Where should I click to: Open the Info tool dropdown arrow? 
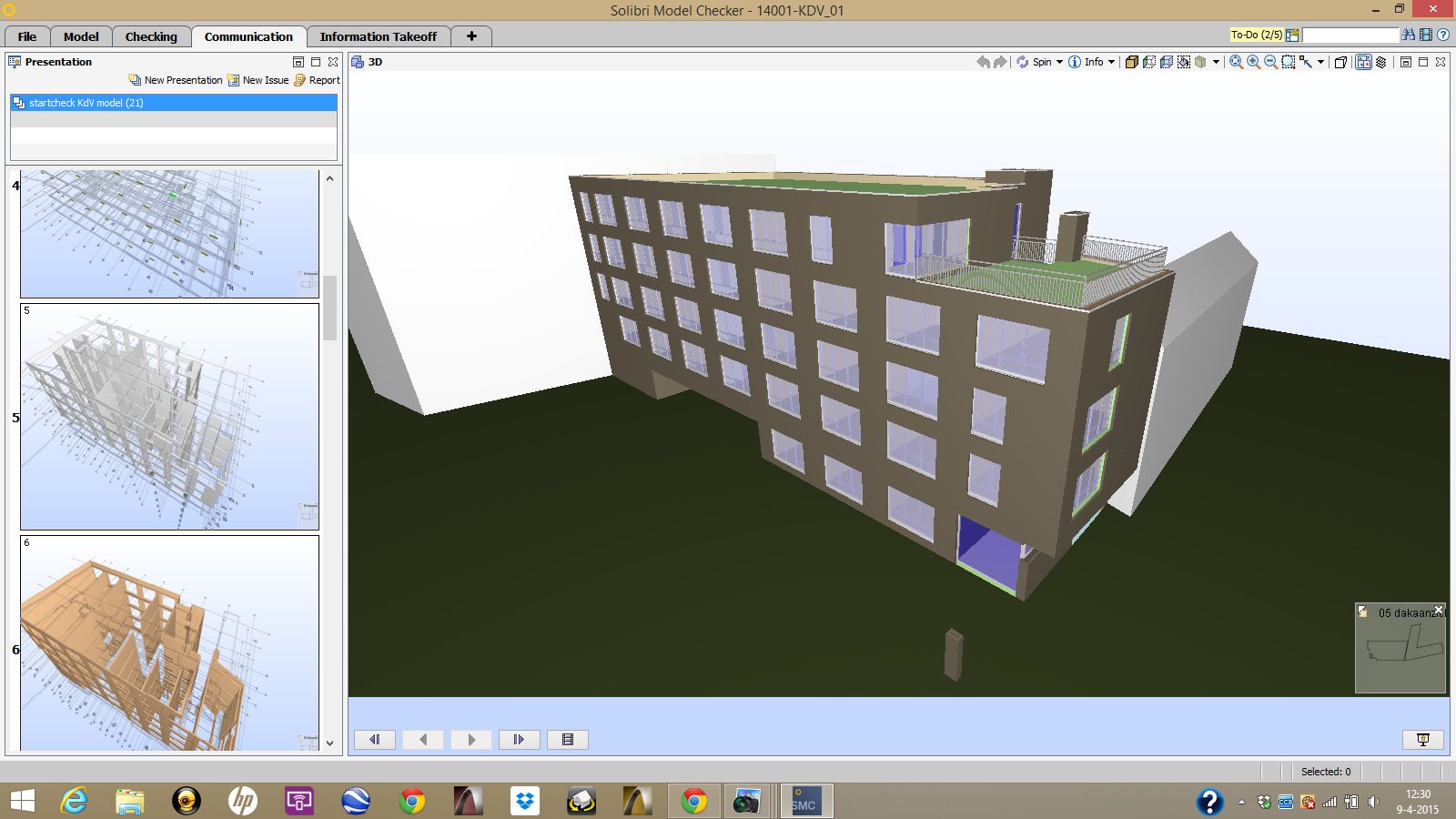click(1111, 62)
